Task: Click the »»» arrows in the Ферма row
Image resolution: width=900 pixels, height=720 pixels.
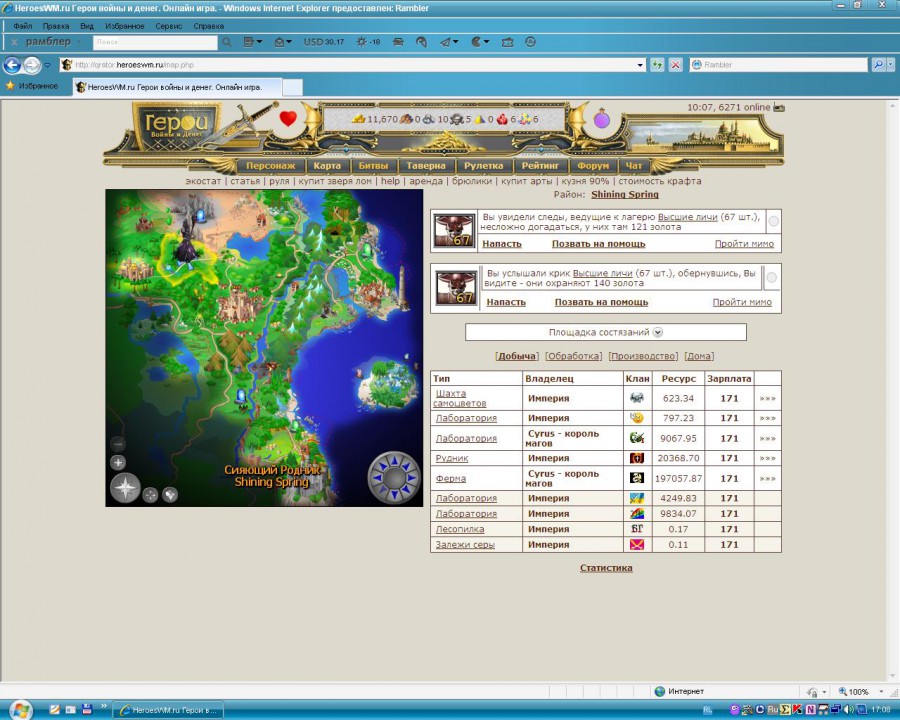Action: pos(767,478)
